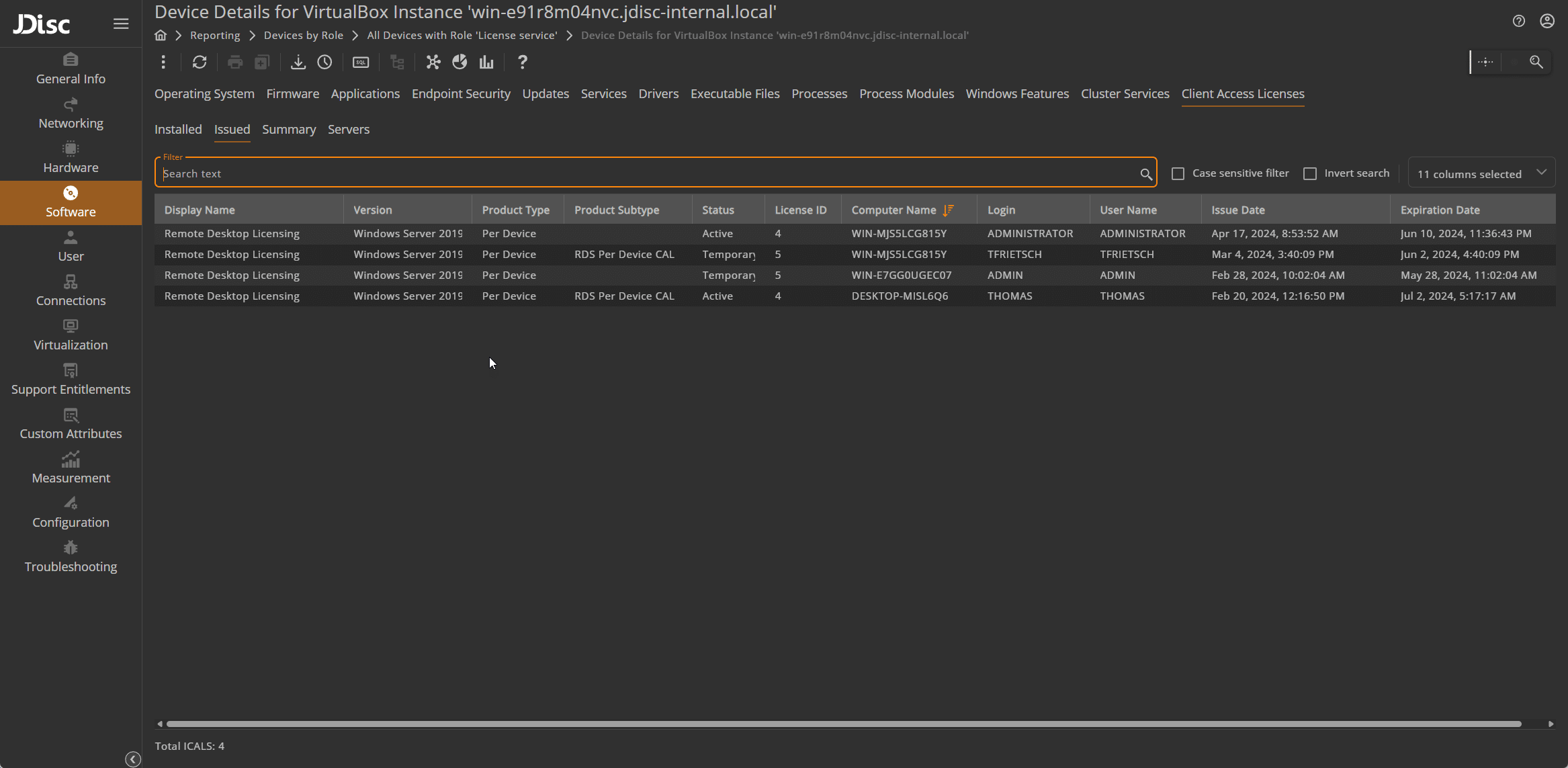Collapse the sidebar with bottom chevron
The image size is (1568, 768).
tap(133, 759)
